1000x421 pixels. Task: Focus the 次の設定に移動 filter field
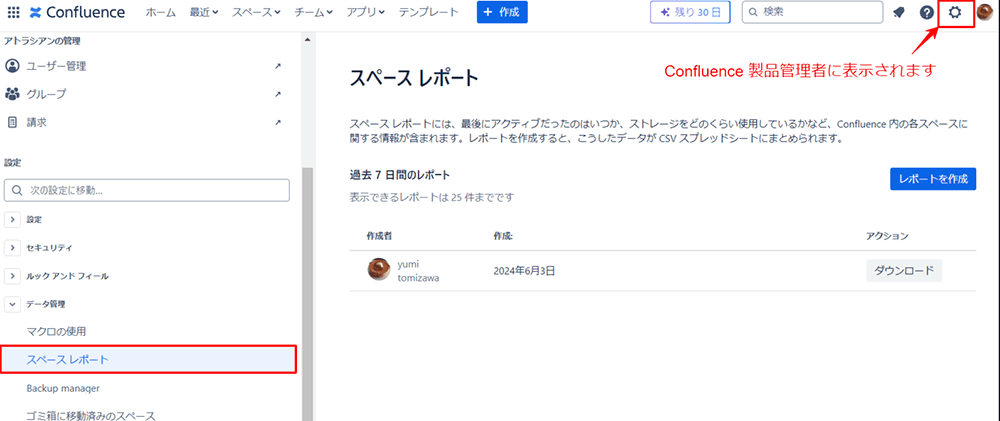point(147,190)
